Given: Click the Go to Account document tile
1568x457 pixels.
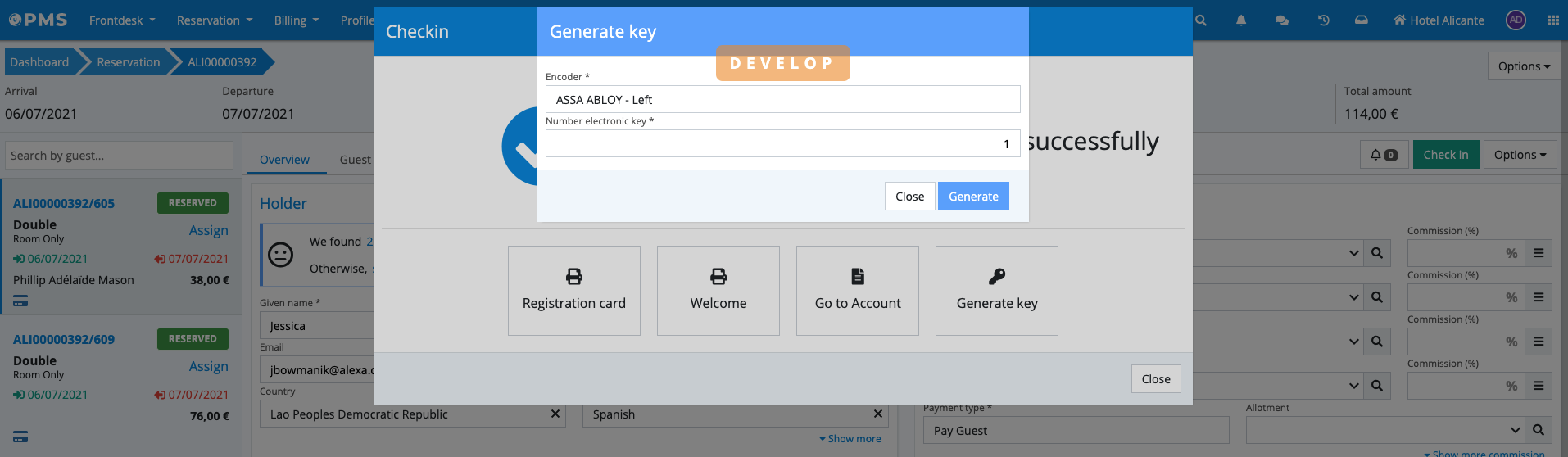Looking at the screenshot, I should (857, 291).
